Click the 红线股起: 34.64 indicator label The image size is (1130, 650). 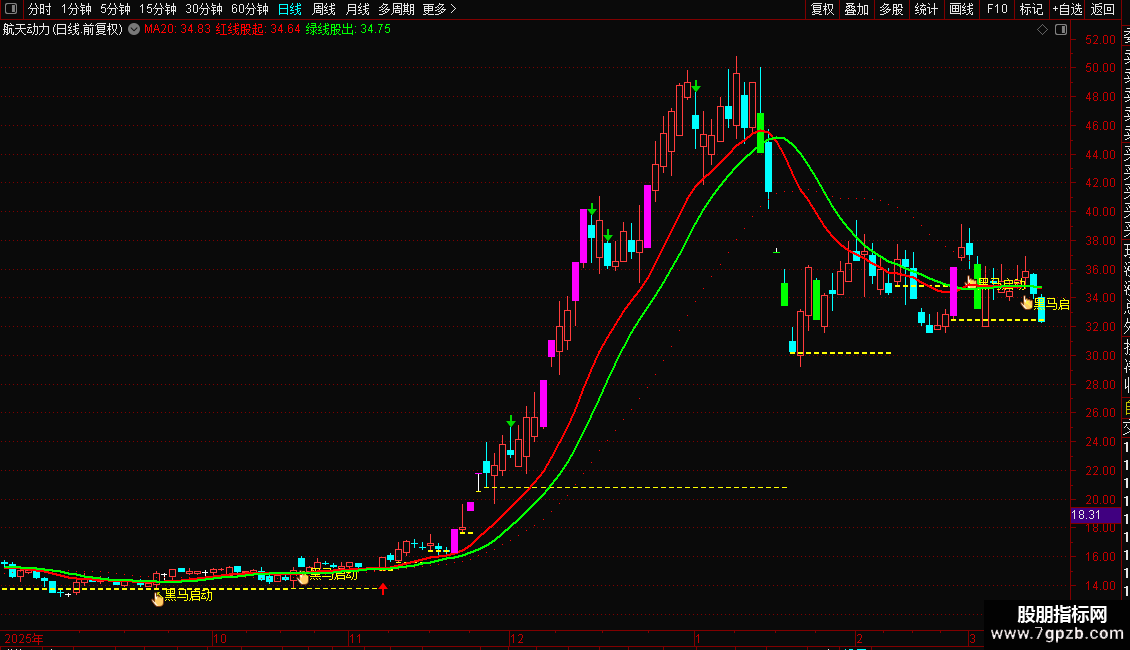point(258,30)
